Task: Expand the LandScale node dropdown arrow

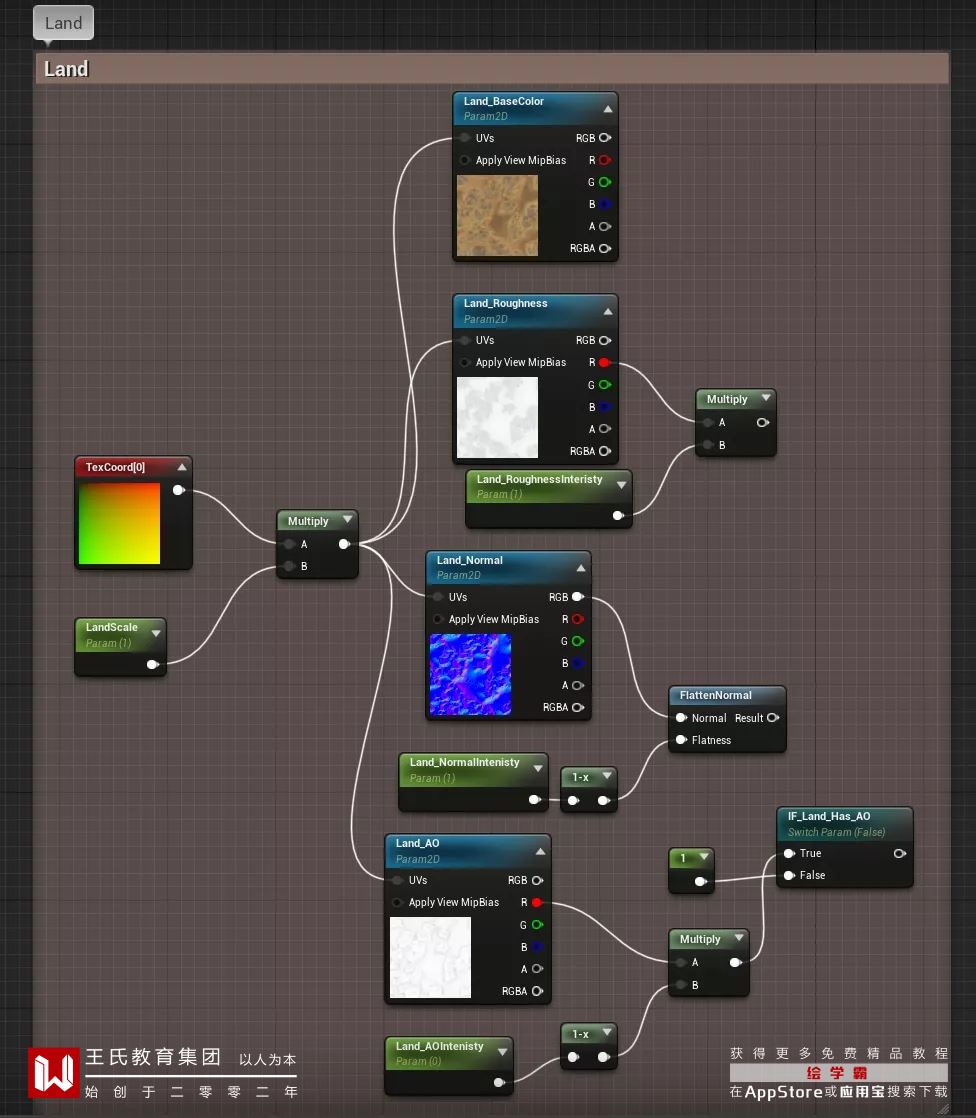Action: point(155,633)
